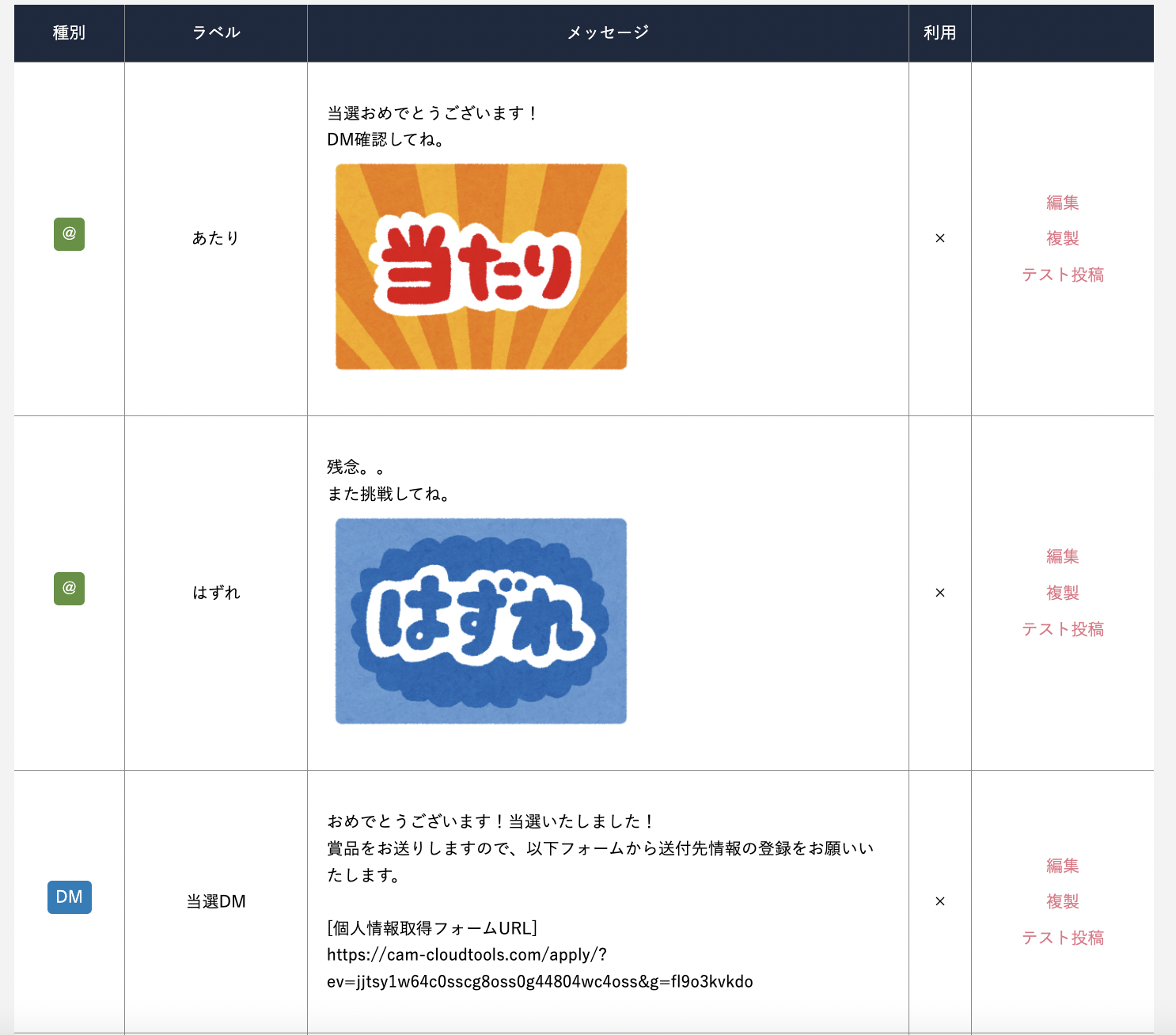Click the メッセージ column header
The height and width of the screenshot is (1035, 1176).
point(608,32)
